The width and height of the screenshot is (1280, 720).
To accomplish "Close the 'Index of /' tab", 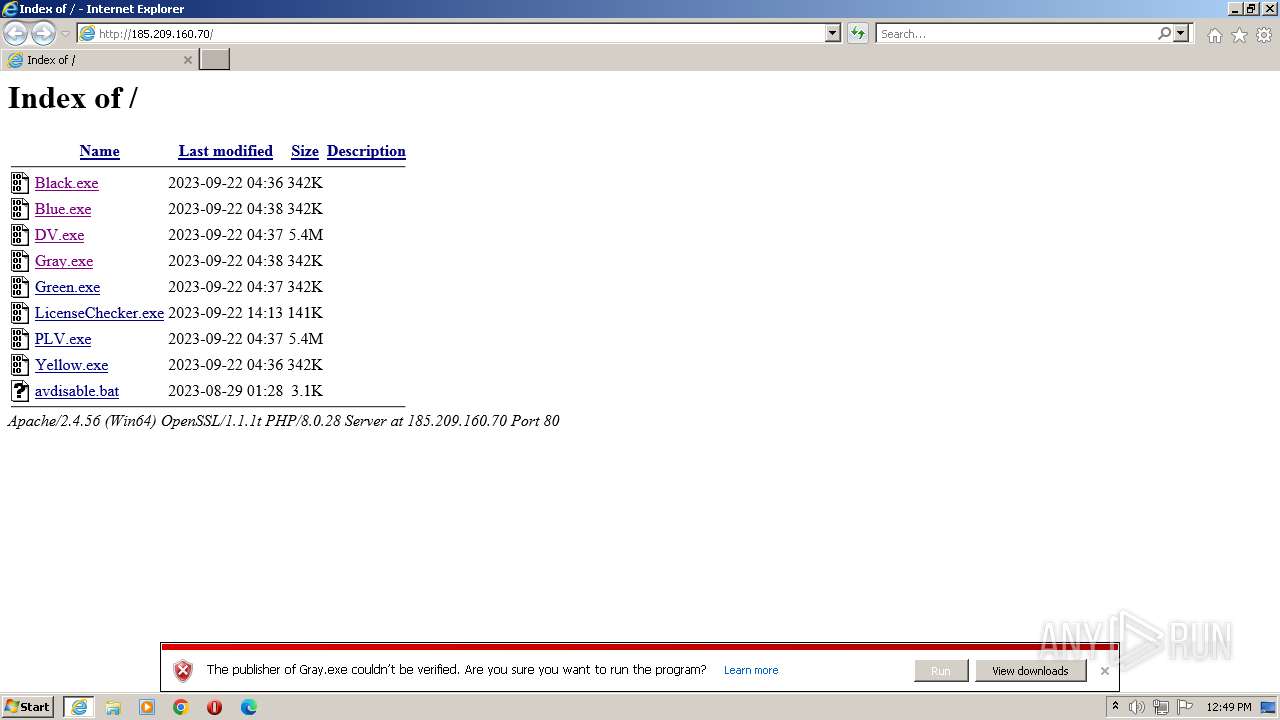I will coord(187,60).
